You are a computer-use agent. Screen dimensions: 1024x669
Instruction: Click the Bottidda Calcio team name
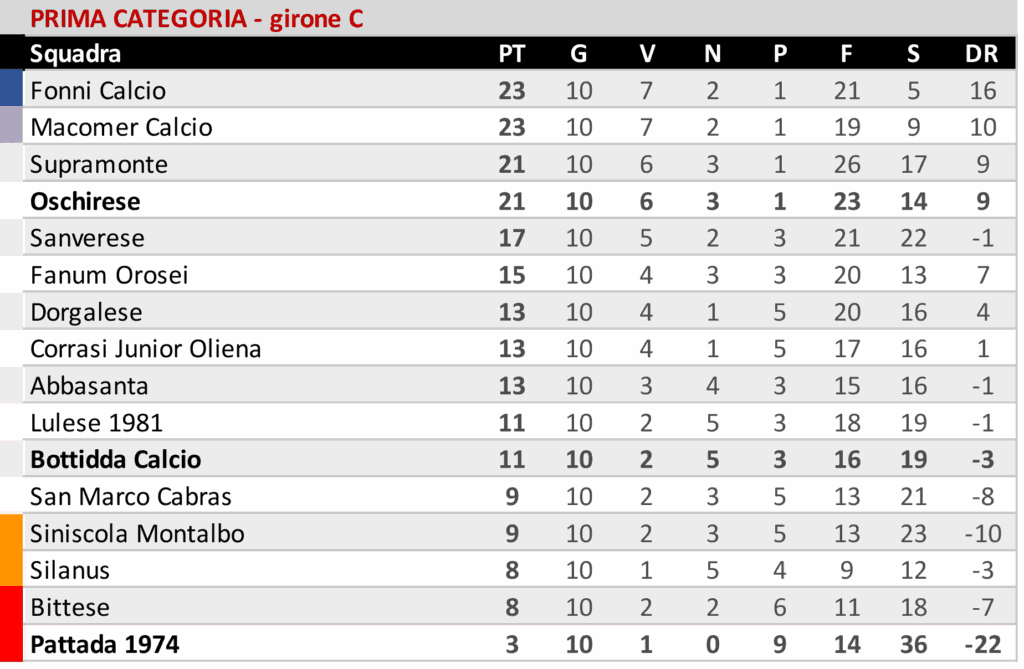[x=115, y=460]
